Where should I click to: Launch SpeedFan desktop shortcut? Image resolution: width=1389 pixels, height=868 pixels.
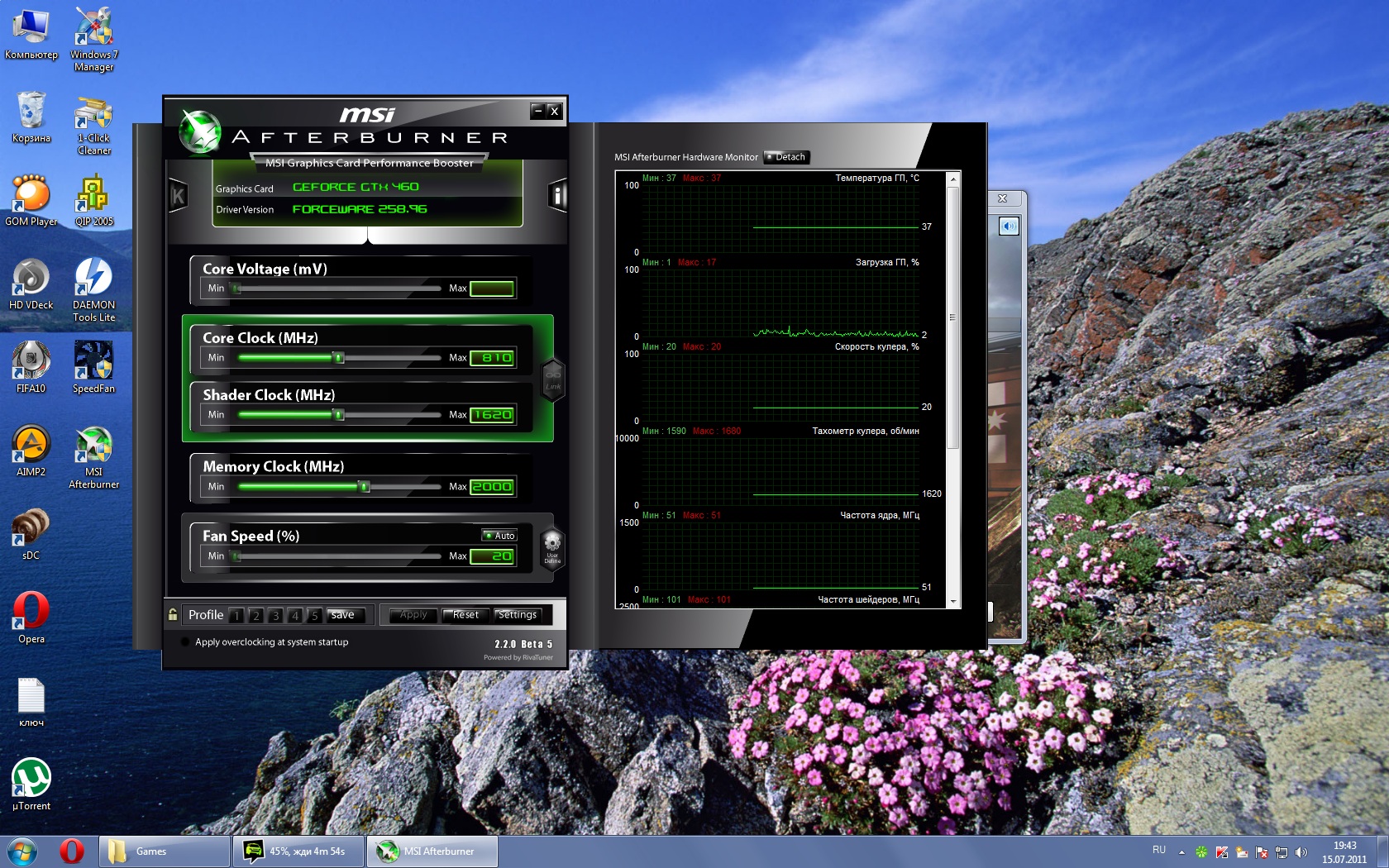click(x=93, y=367)
